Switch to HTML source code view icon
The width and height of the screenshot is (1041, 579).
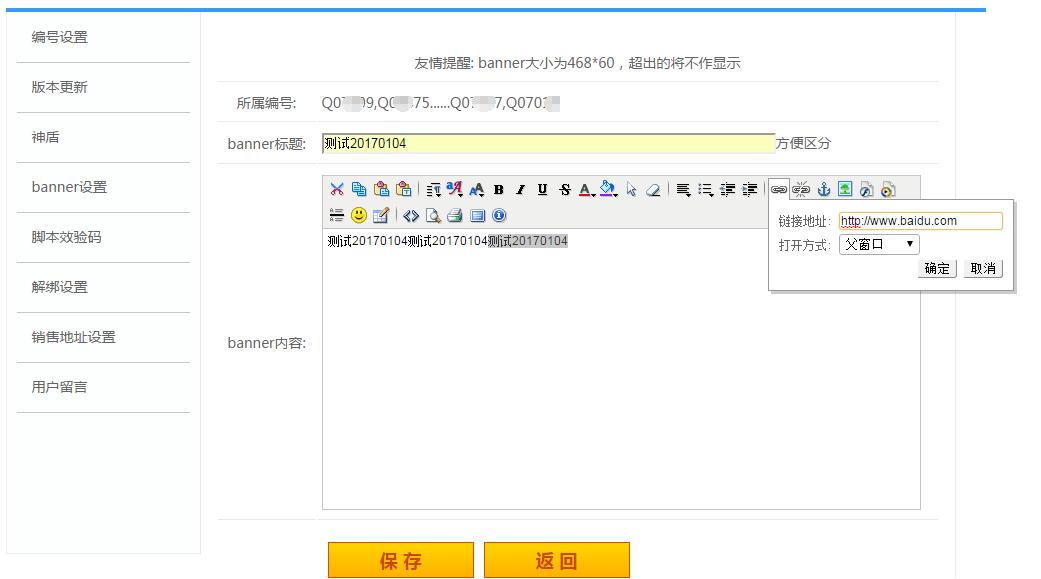(411, 215)
